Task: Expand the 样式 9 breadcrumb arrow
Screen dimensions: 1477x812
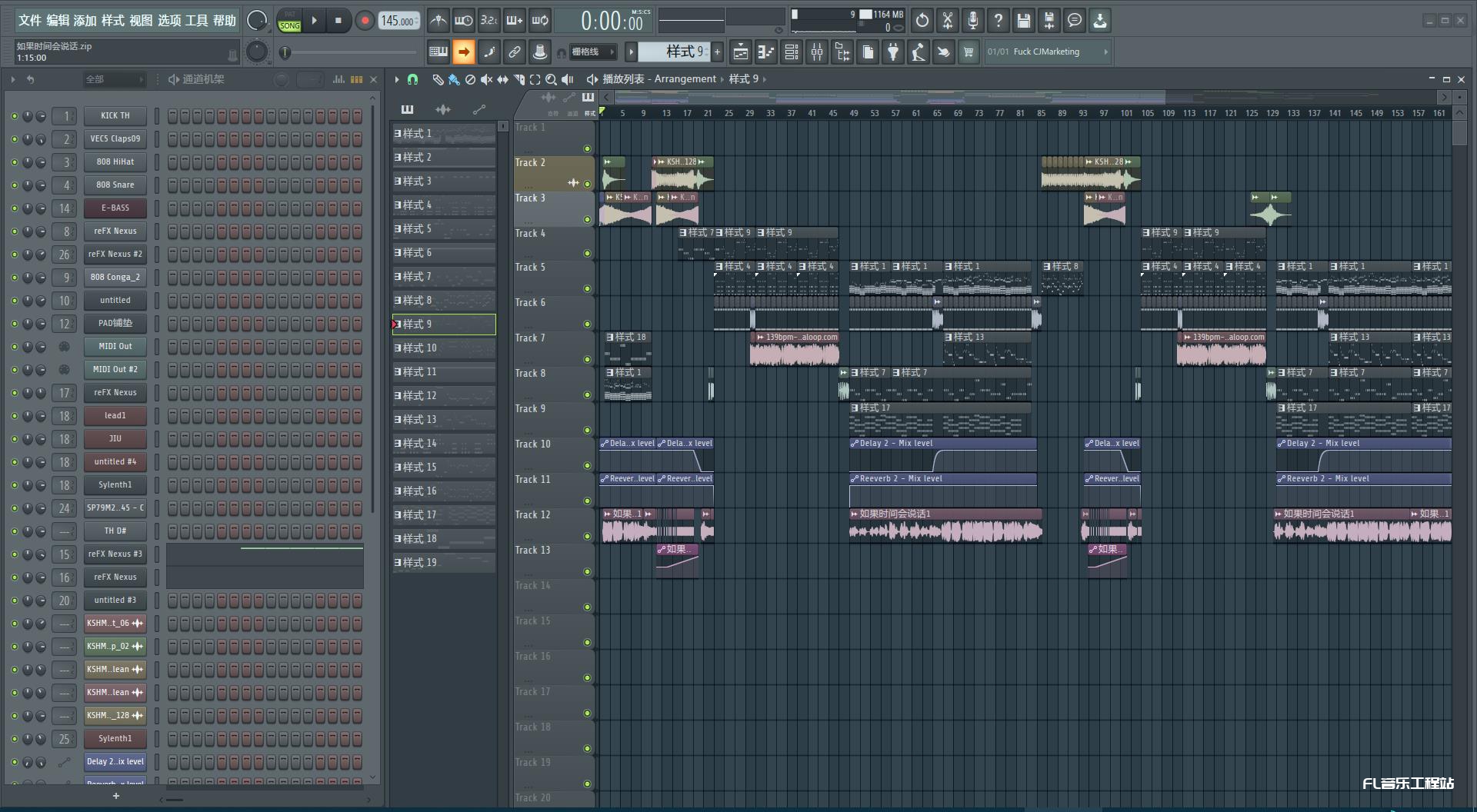Action: tap(764, 79)
